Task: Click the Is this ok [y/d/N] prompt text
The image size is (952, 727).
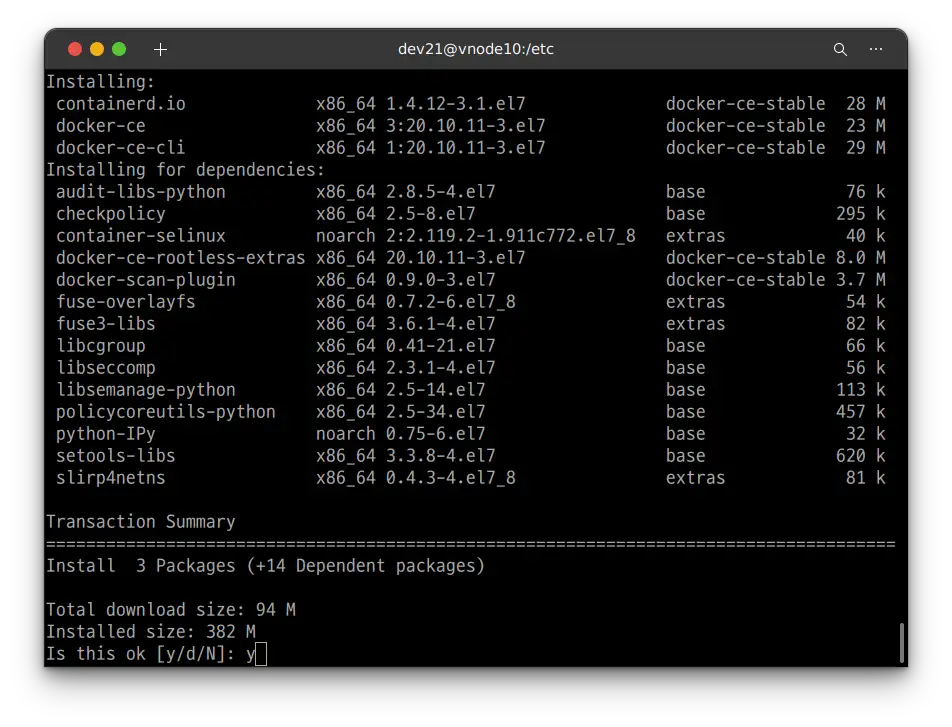Action: coord(141,654)
